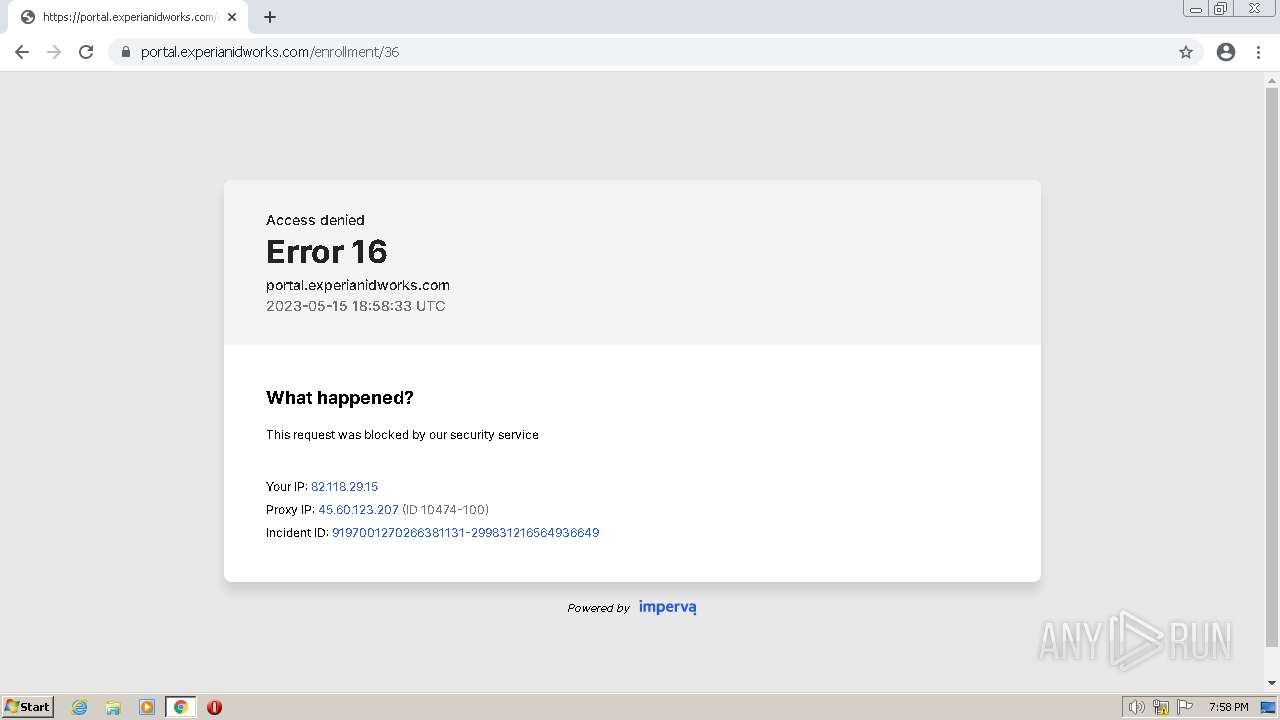Screen dimensions: 1280x720
Task: Click the Show Desktop tray icon
Action: tap(1268, 707)
